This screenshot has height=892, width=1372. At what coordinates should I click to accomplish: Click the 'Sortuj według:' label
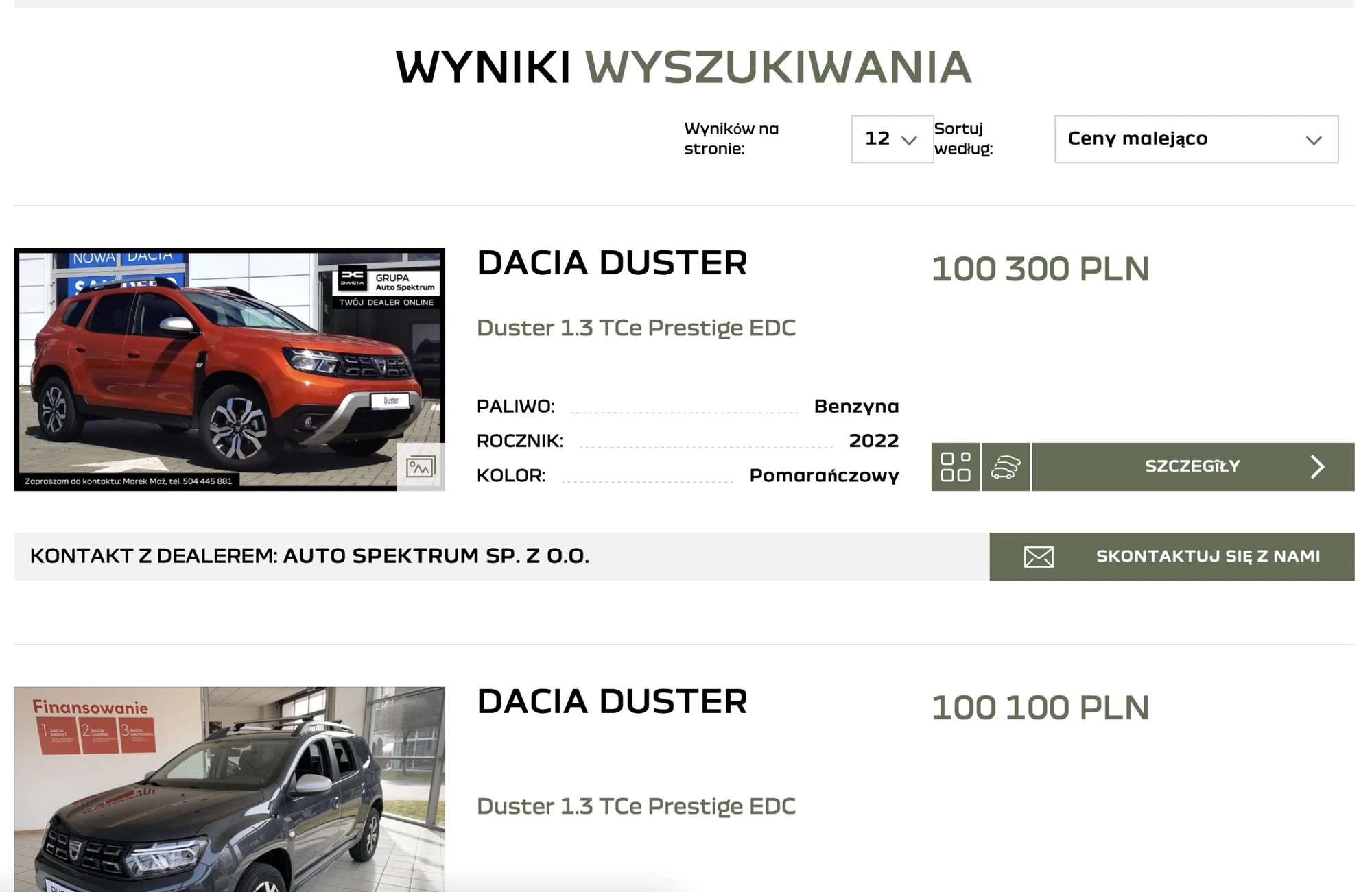tap(963, 138)
